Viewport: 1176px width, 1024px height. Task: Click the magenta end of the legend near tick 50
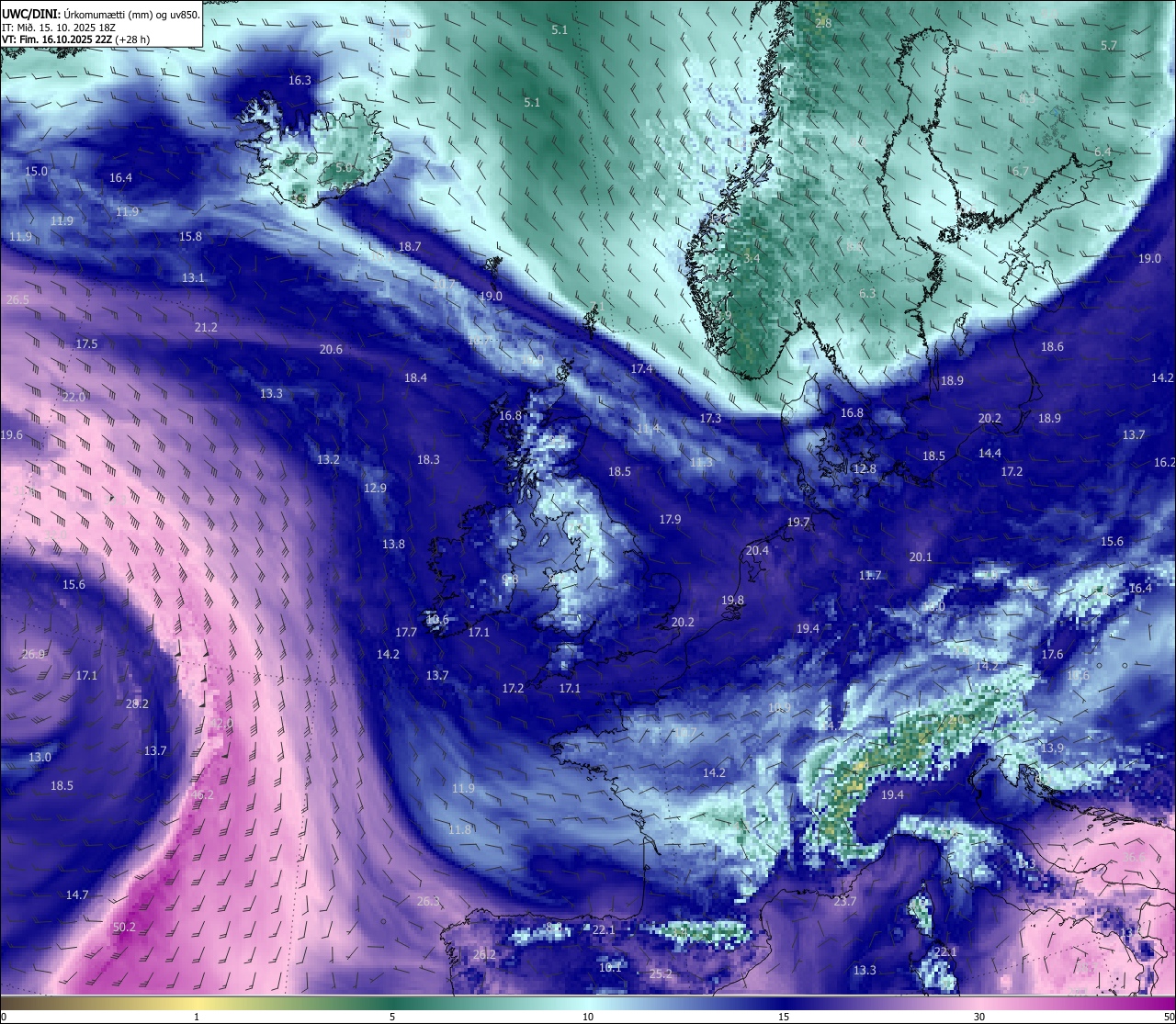1165,1002
